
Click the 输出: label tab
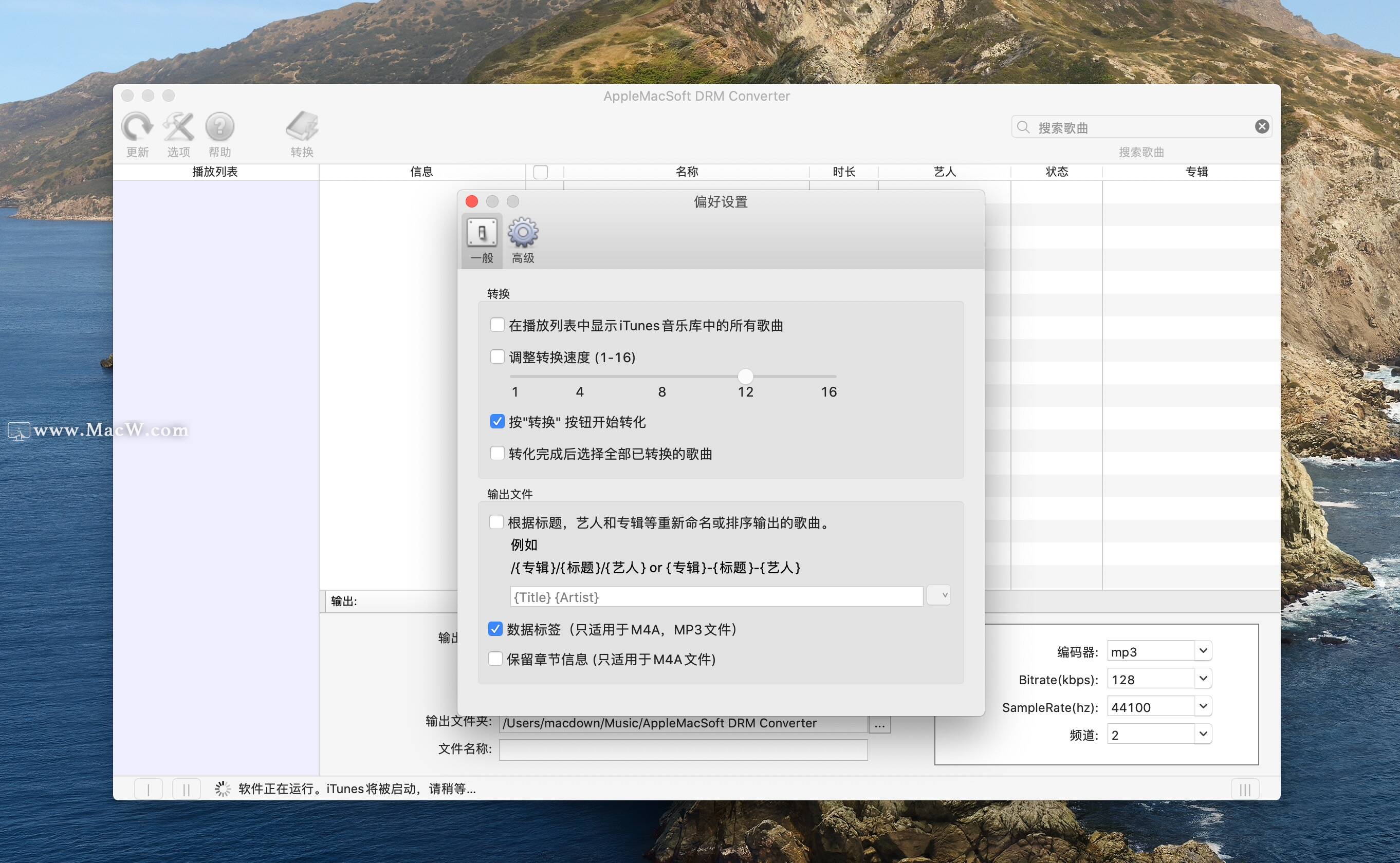[x=344, y=601]
